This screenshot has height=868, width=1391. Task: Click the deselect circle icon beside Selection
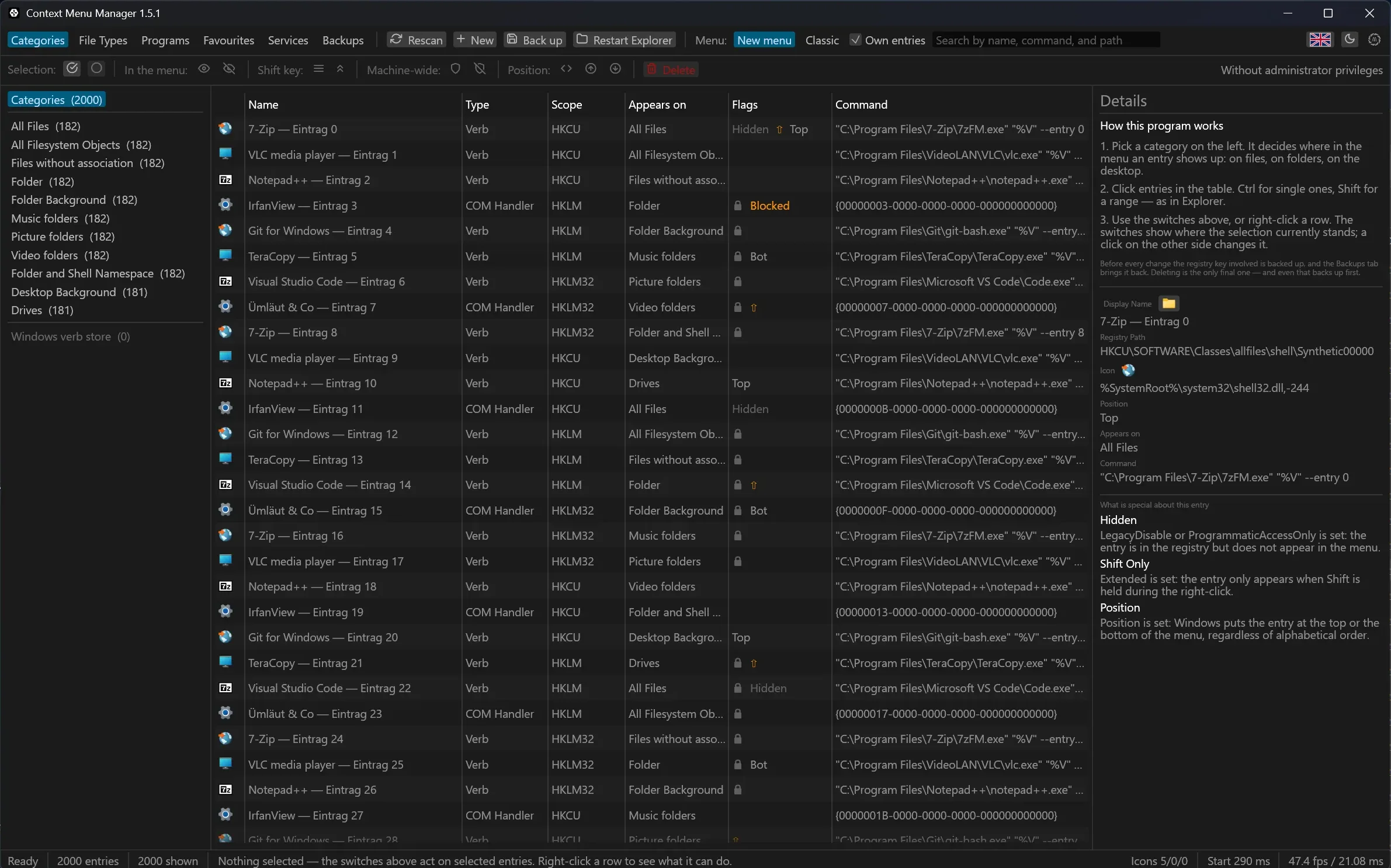click(96, 69)
